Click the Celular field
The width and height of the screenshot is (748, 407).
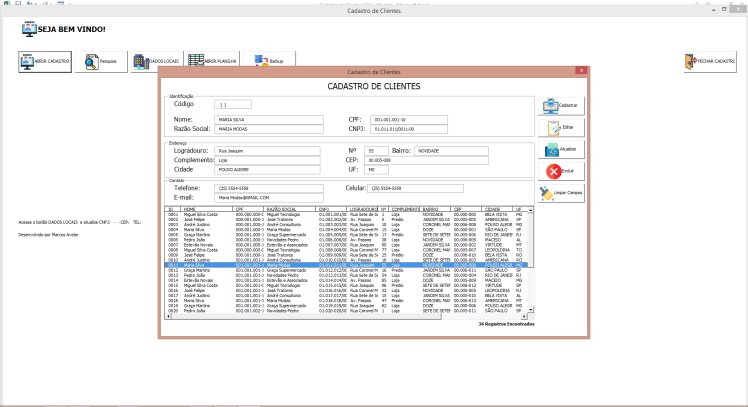click(x=416, y=188)
